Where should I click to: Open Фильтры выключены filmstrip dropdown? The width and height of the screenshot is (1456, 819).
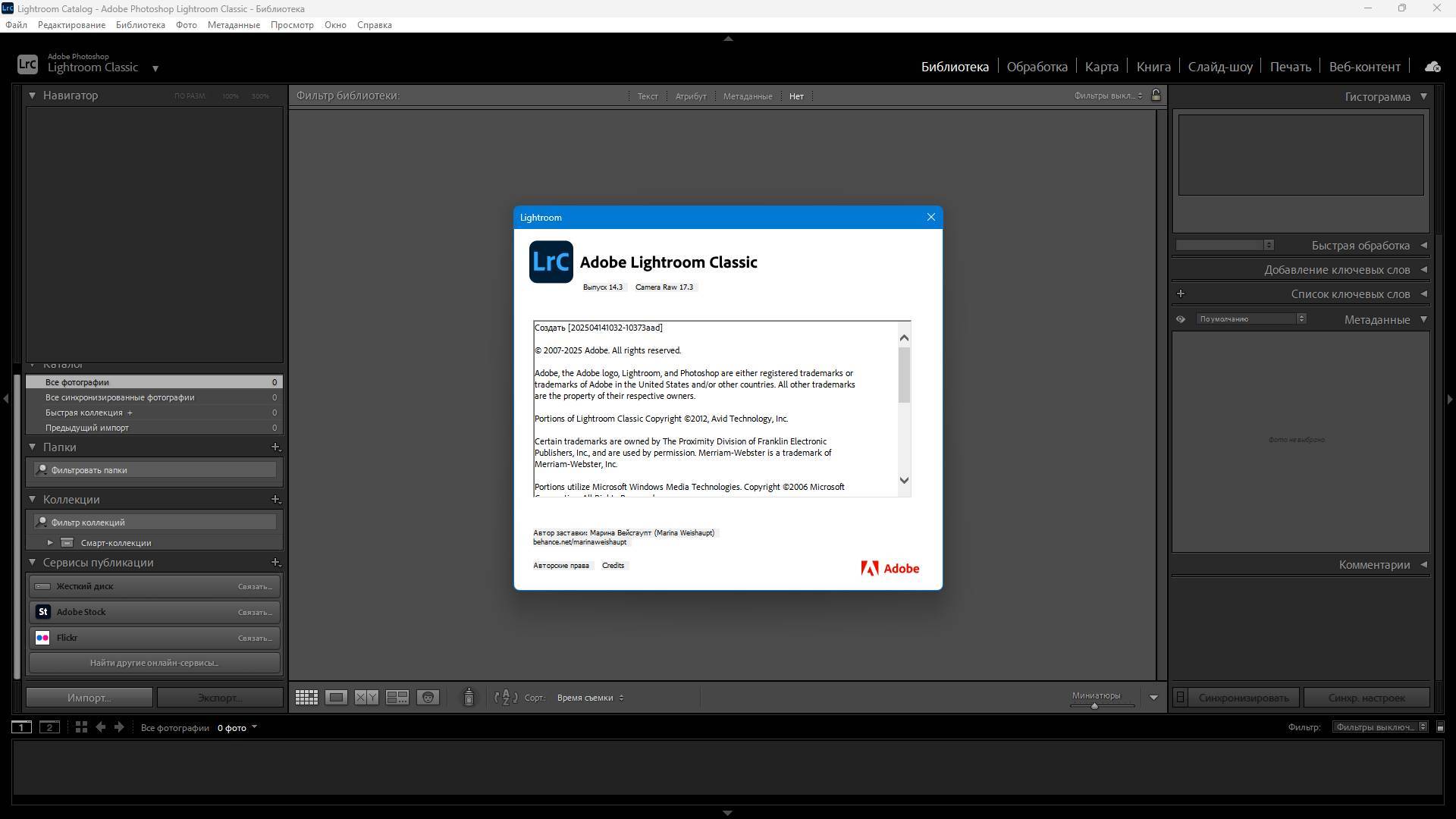[x=1380, y=727]
